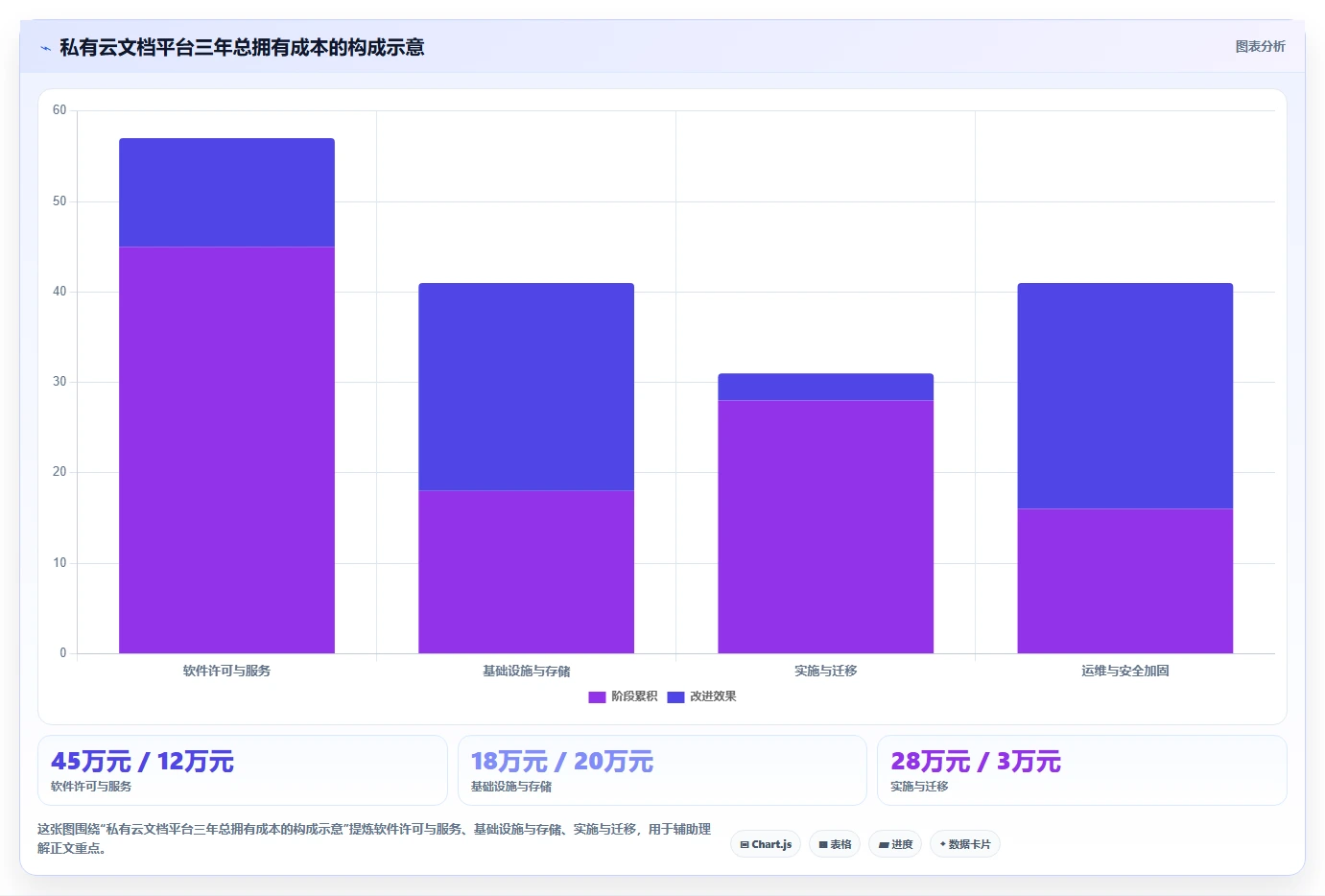
Task: Click the y-axis tick value 20
Action: (x=59, y=472)
